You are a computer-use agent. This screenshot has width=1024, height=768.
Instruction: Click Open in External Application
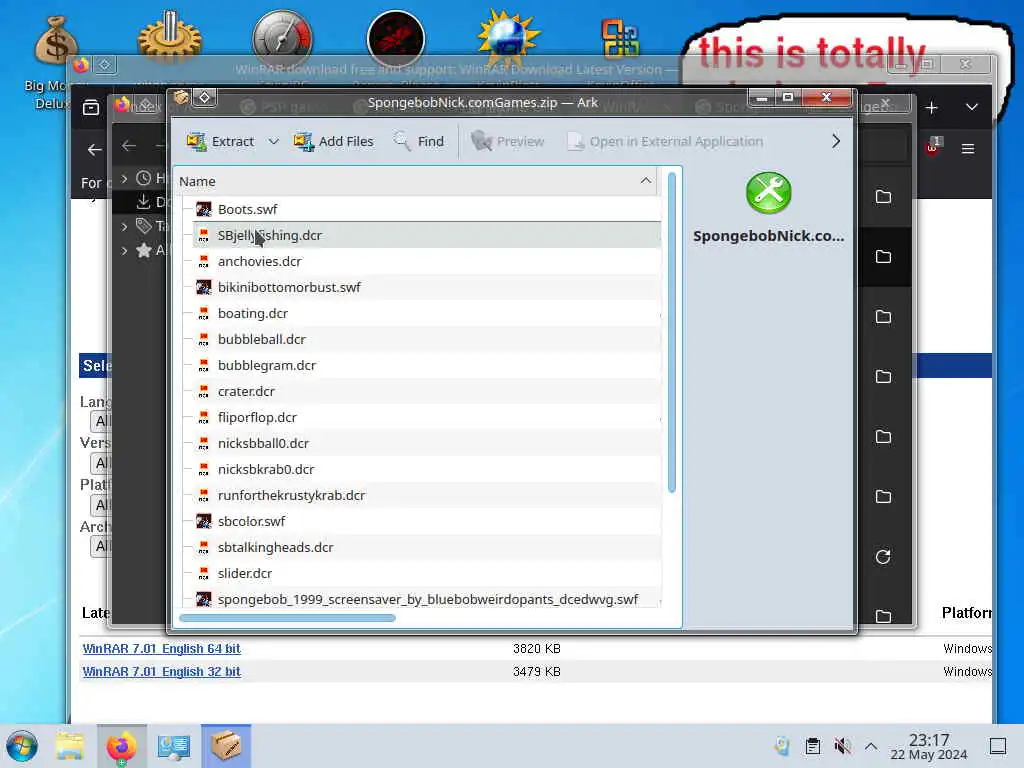(665, 141)
